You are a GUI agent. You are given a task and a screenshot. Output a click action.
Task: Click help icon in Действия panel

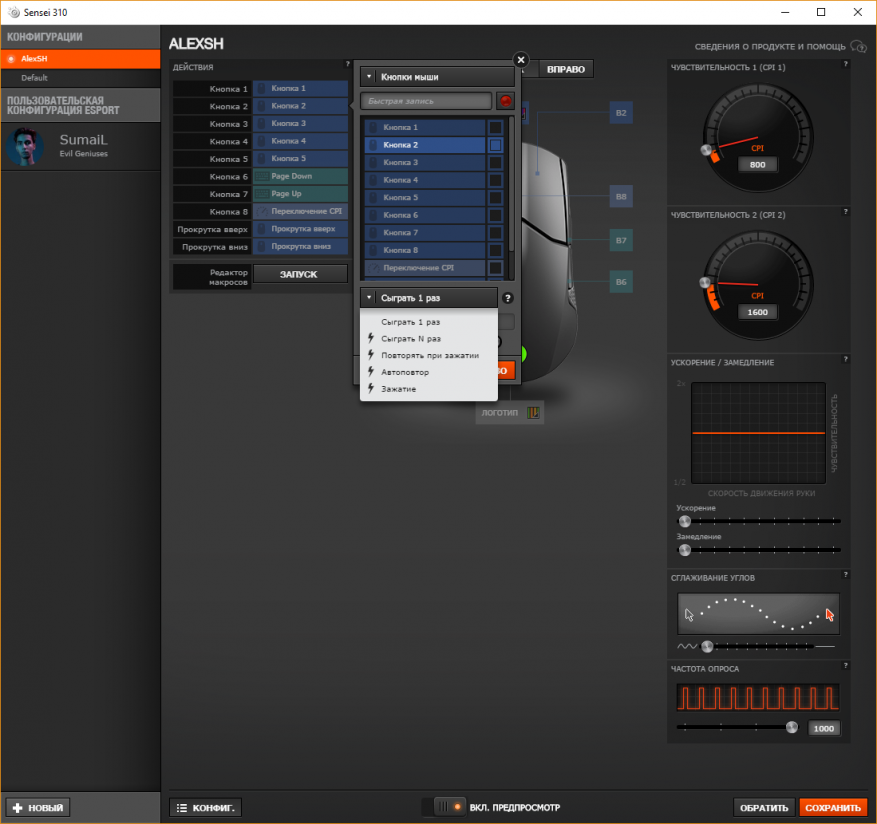pyautogui.click(x=347, y=64)
